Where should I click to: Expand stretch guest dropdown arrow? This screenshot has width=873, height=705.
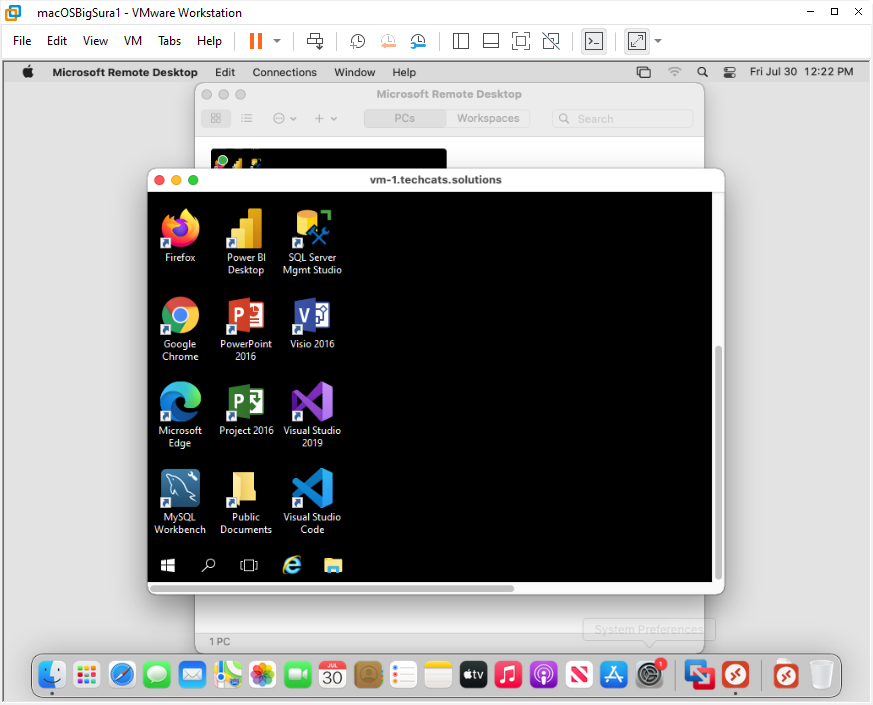[658, 41]
